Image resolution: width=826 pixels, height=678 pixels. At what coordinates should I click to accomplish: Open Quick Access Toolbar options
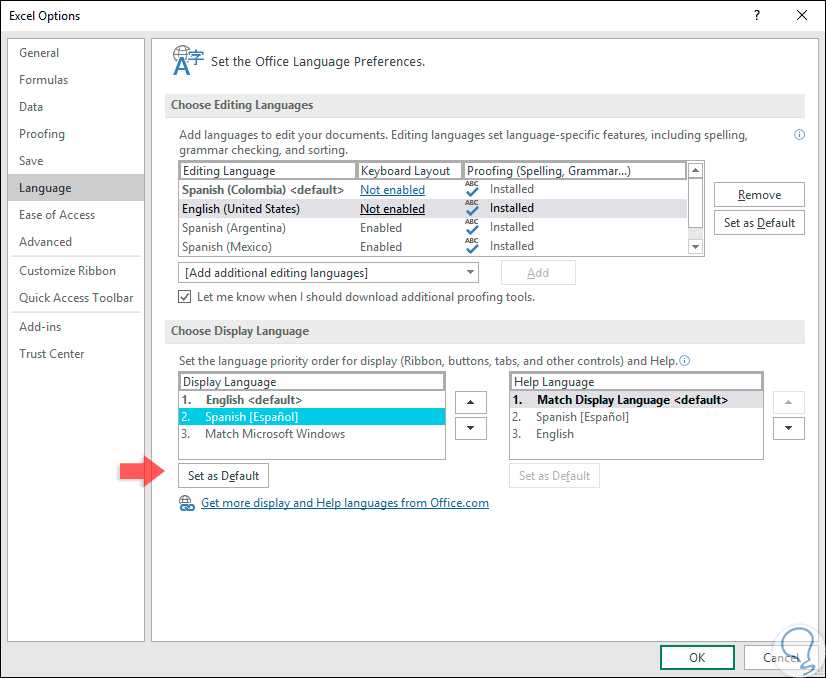tap(76, 298)
